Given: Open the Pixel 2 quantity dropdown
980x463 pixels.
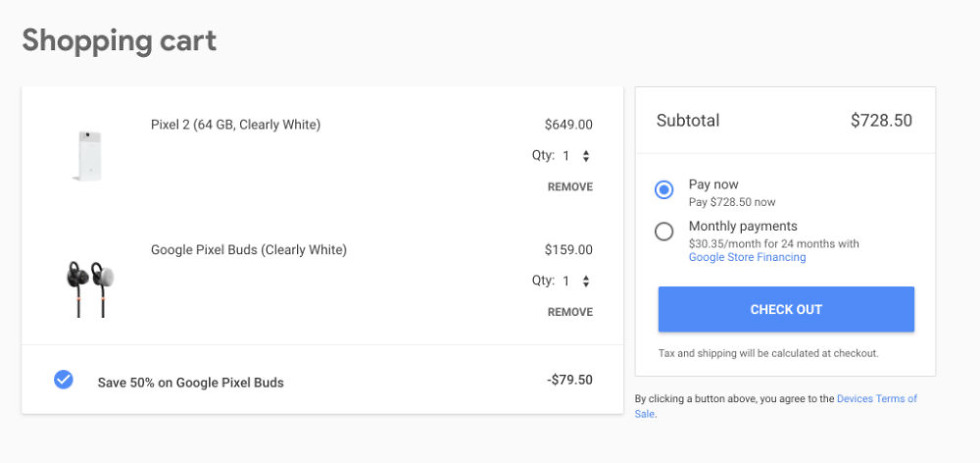Looking at the screenshot, I should (576, 156).
